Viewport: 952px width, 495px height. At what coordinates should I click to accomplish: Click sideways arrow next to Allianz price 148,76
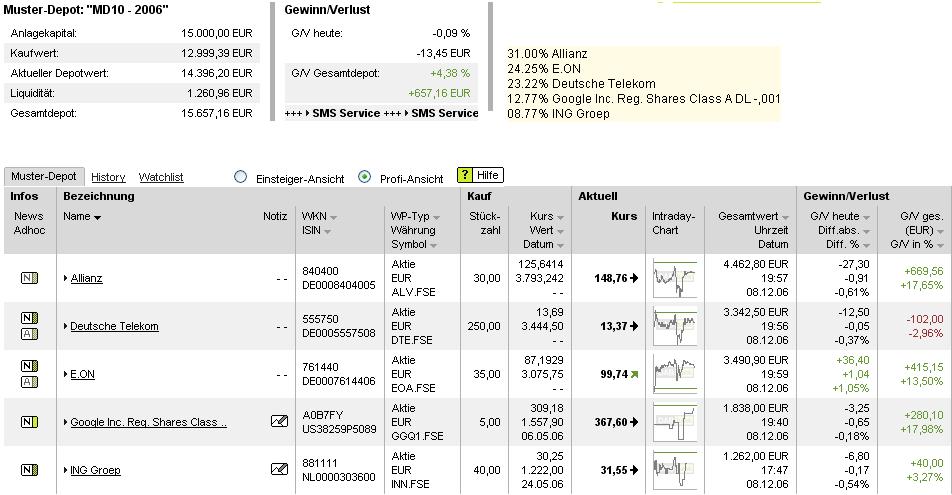tap(634, 278)
